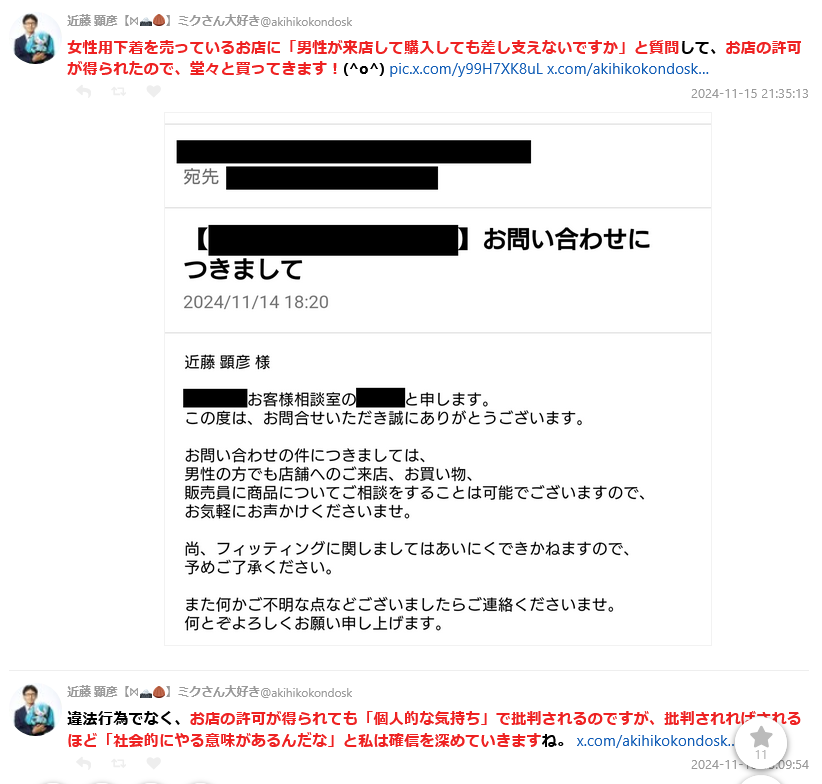This screenshot has width=822, height=784.
Task: Retweet the second tweet about 批判
Action: point(119,763)
